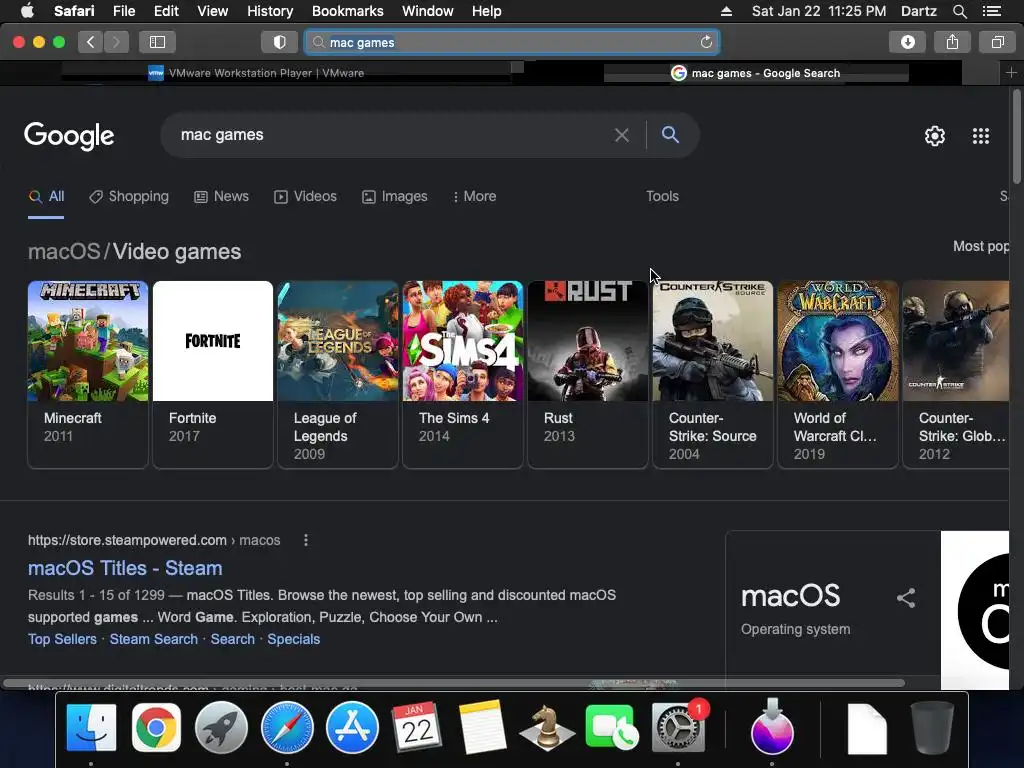Switch to Shopping results

point(129,196)
